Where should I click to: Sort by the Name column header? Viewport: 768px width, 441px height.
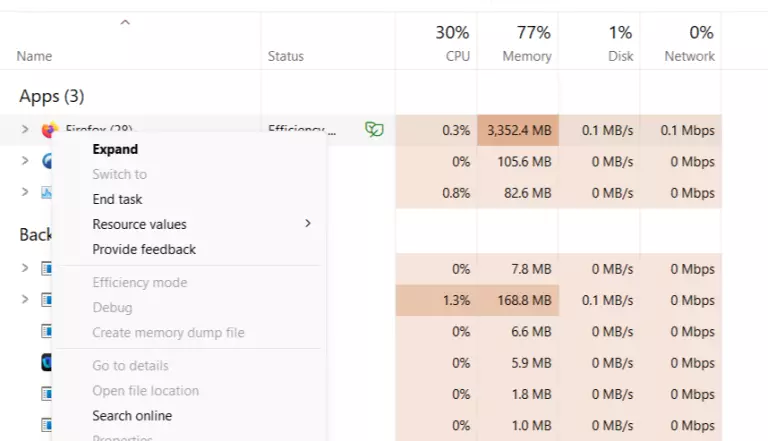[34, 56]
